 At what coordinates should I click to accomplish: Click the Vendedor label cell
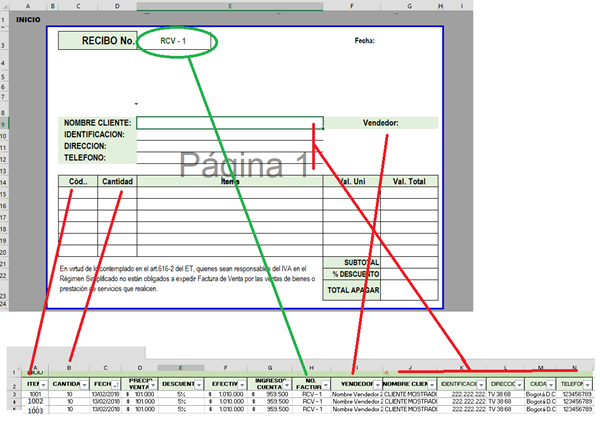(x=380, y=124)
